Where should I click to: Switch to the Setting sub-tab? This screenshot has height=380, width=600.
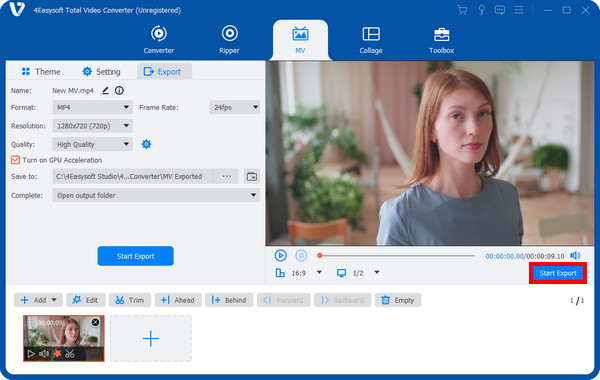click(x=101, y=72)
